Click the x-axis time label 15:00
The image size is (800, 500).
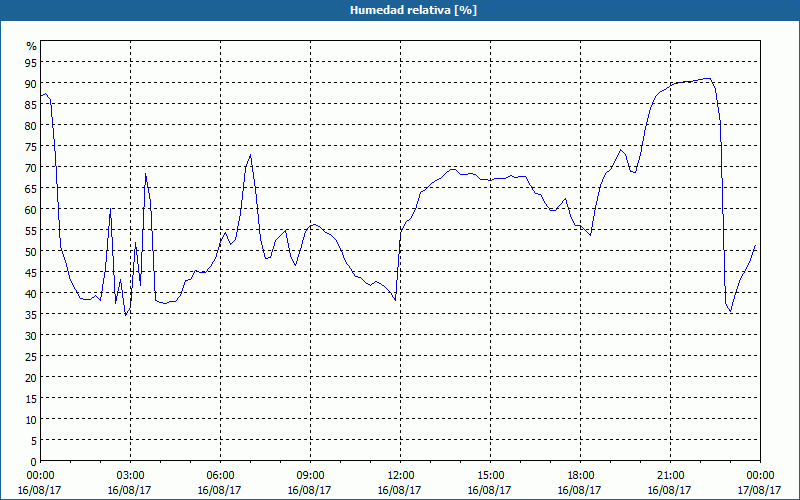[x=490, y=476]
